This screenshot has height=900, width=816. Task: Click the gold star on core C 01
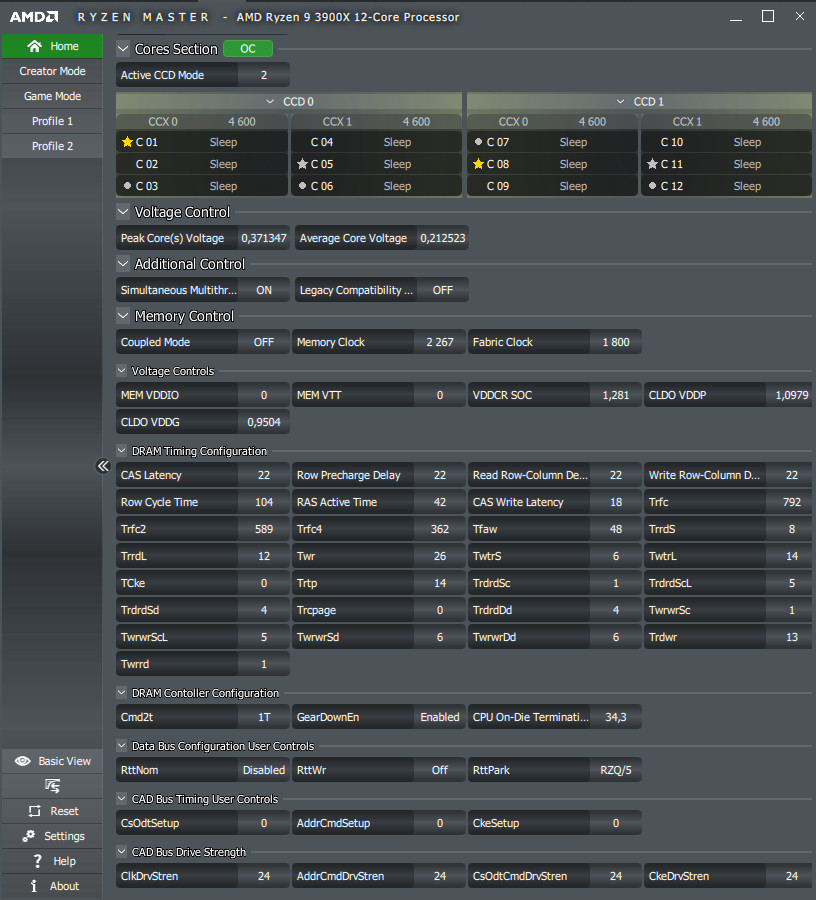(127, 142)
